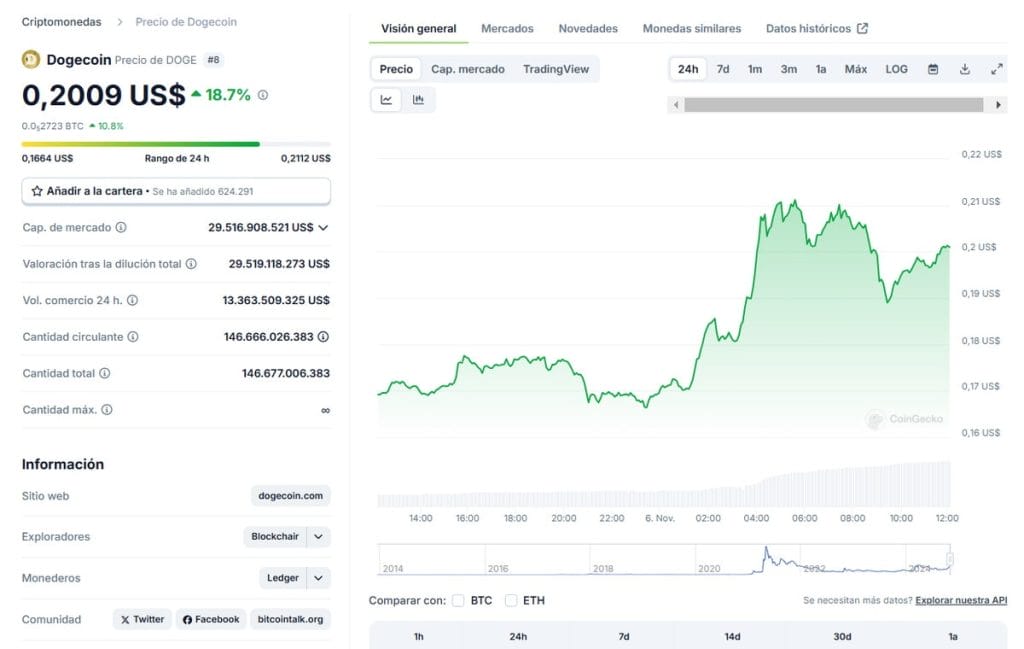Image resolution: width=1024 pixels, height=649 pixels.
Task: Expand chart to fullscreen
Action: click(x=997, y=69)
